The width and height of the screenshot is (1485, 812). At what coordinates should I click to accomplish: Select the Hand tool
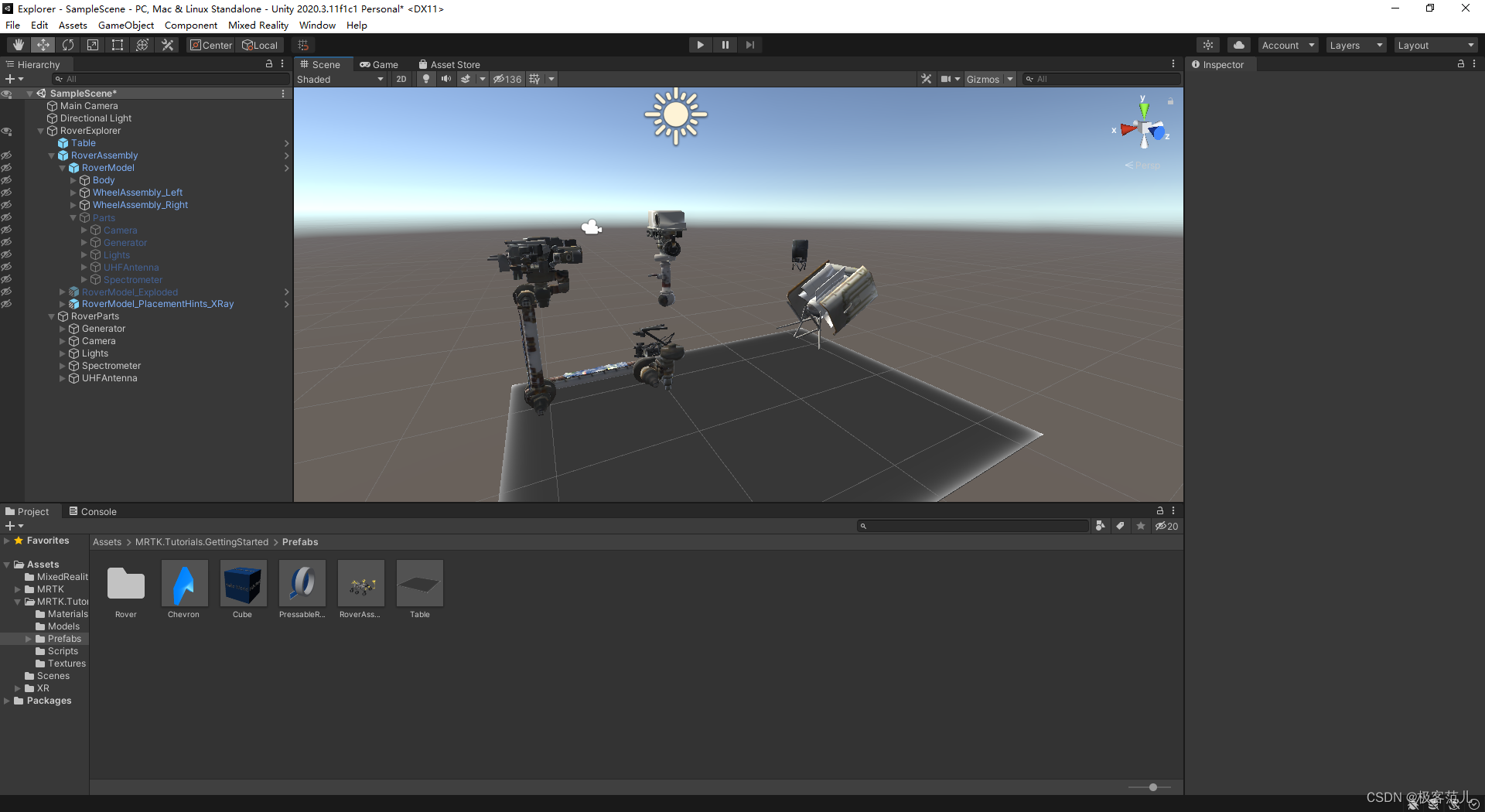pyautogui.click(x=19, y=45)
